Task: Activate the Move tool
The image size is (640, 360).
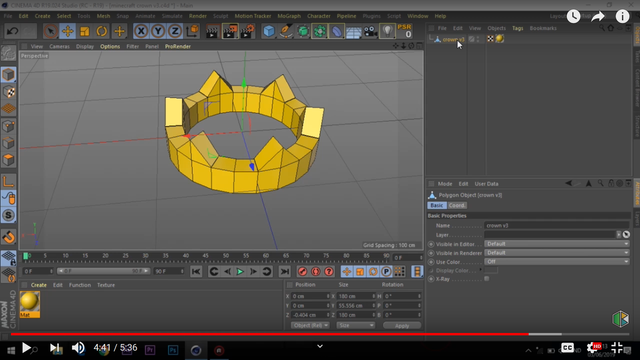Action: [x=67, y=31]
